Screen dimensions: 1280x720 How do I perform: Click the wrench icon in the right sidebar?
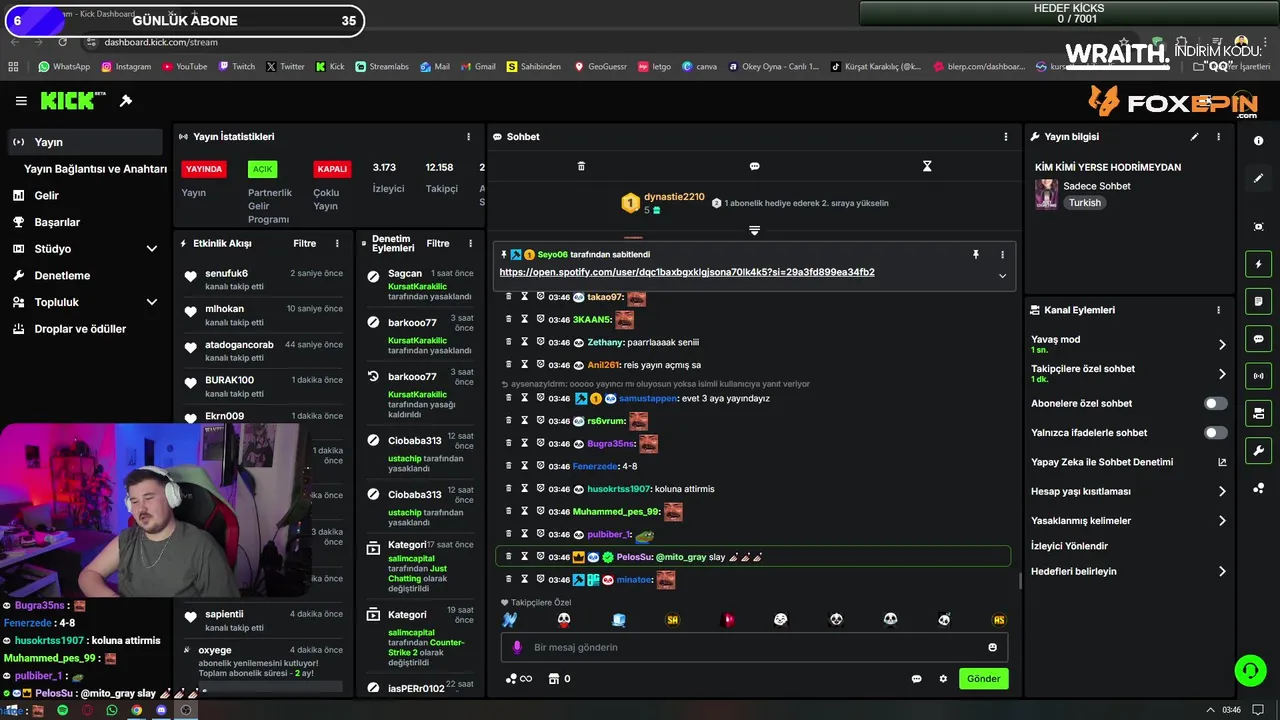[x=1258, y=451]
